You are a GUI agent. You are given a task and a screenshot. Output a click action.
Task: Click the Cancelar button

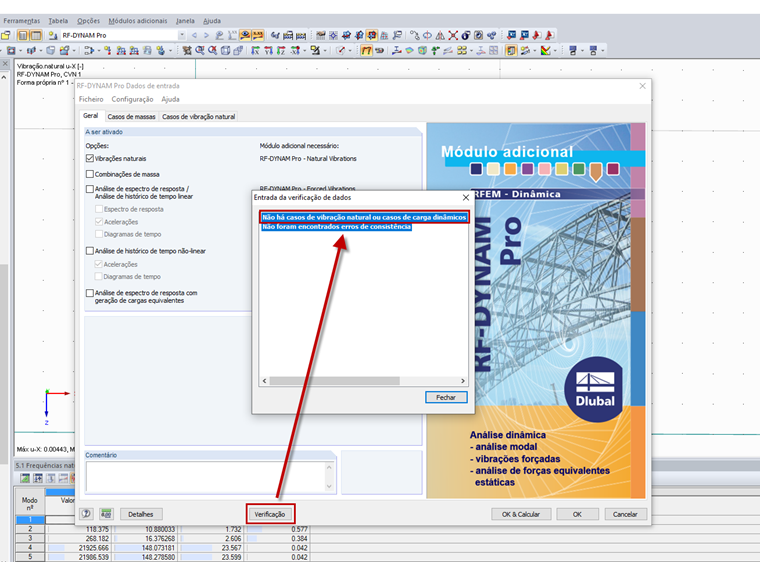pos(625,514)
